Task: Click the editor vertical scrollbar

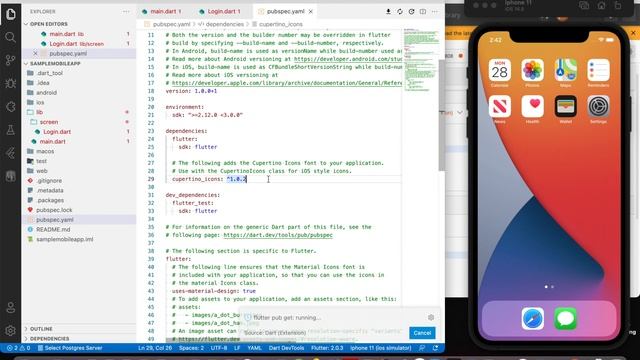Action: point(442,114)
